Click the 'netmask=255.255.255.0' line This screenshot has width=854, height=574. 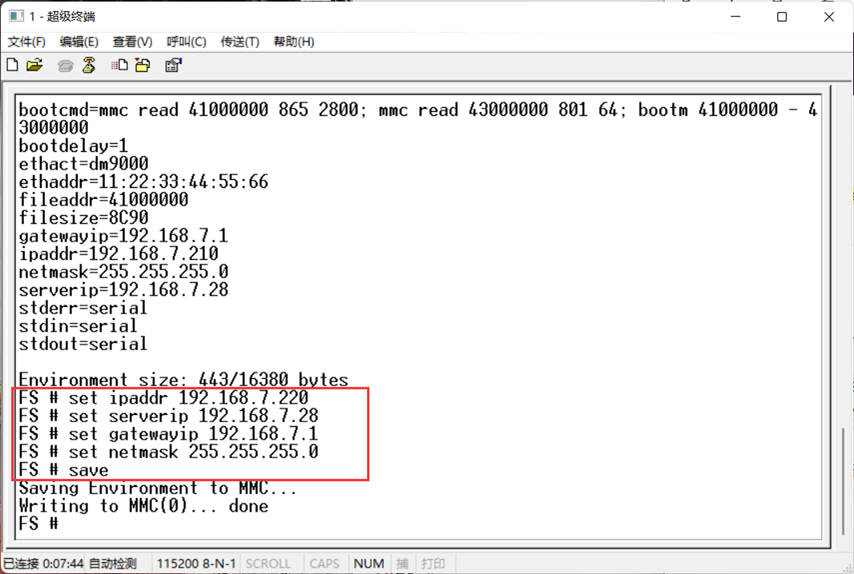(124, 272)
